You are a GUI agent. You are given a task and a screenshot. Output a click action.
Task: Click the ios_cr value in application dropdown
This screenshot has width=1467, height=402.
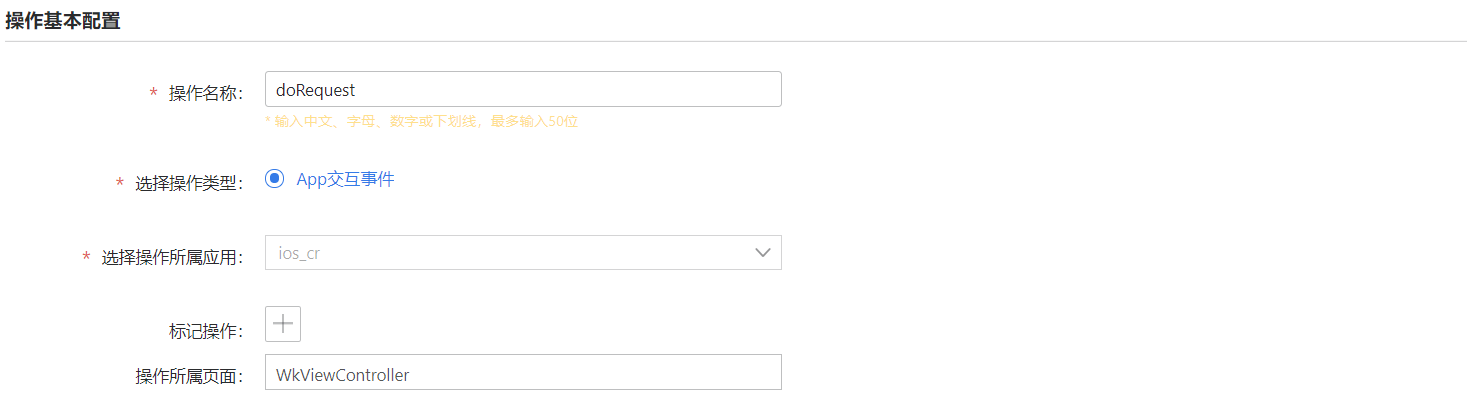click(299, 254)
